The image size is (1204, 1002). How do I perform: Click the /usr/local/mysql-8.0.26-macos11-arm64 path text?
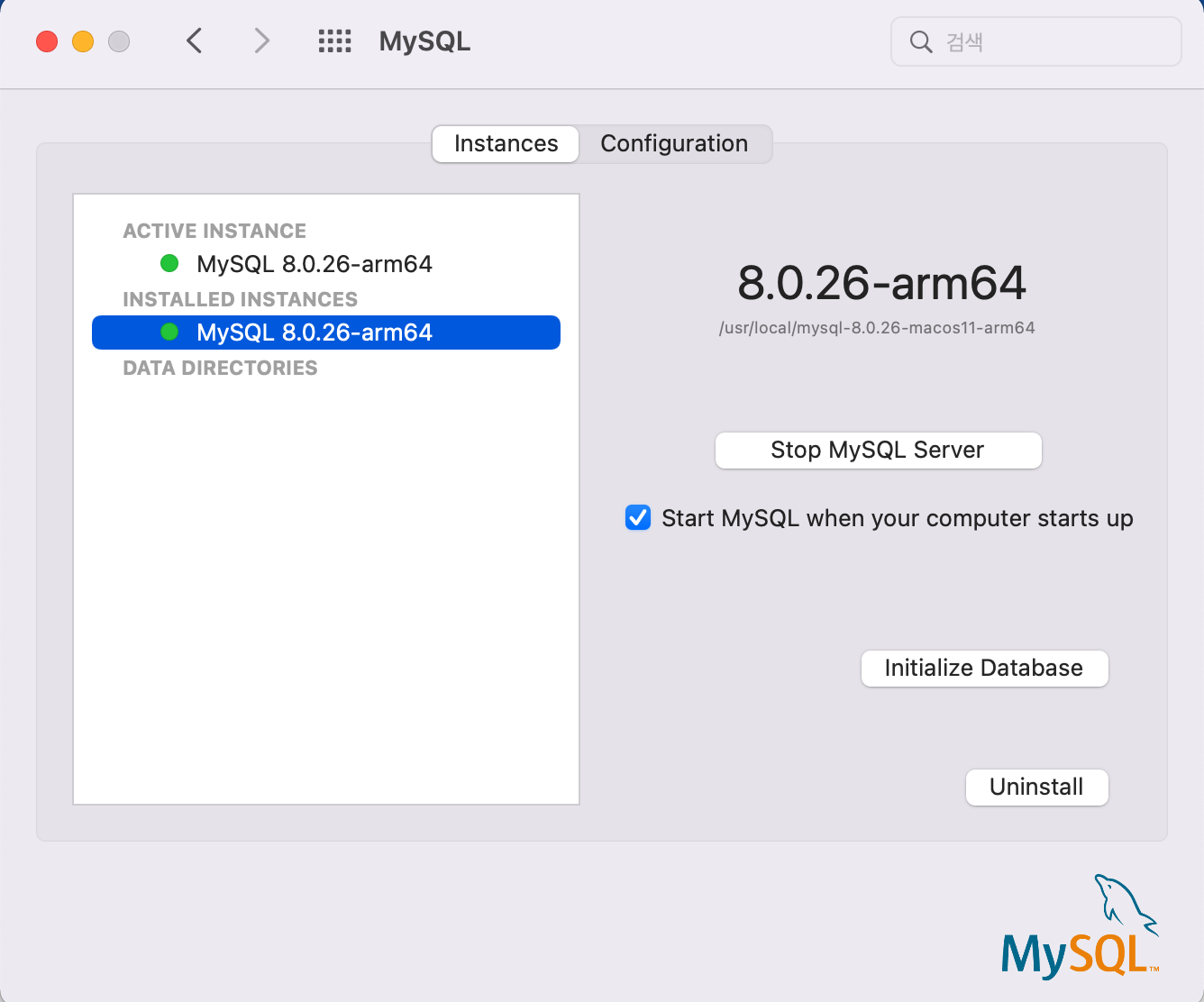(877, 328)
